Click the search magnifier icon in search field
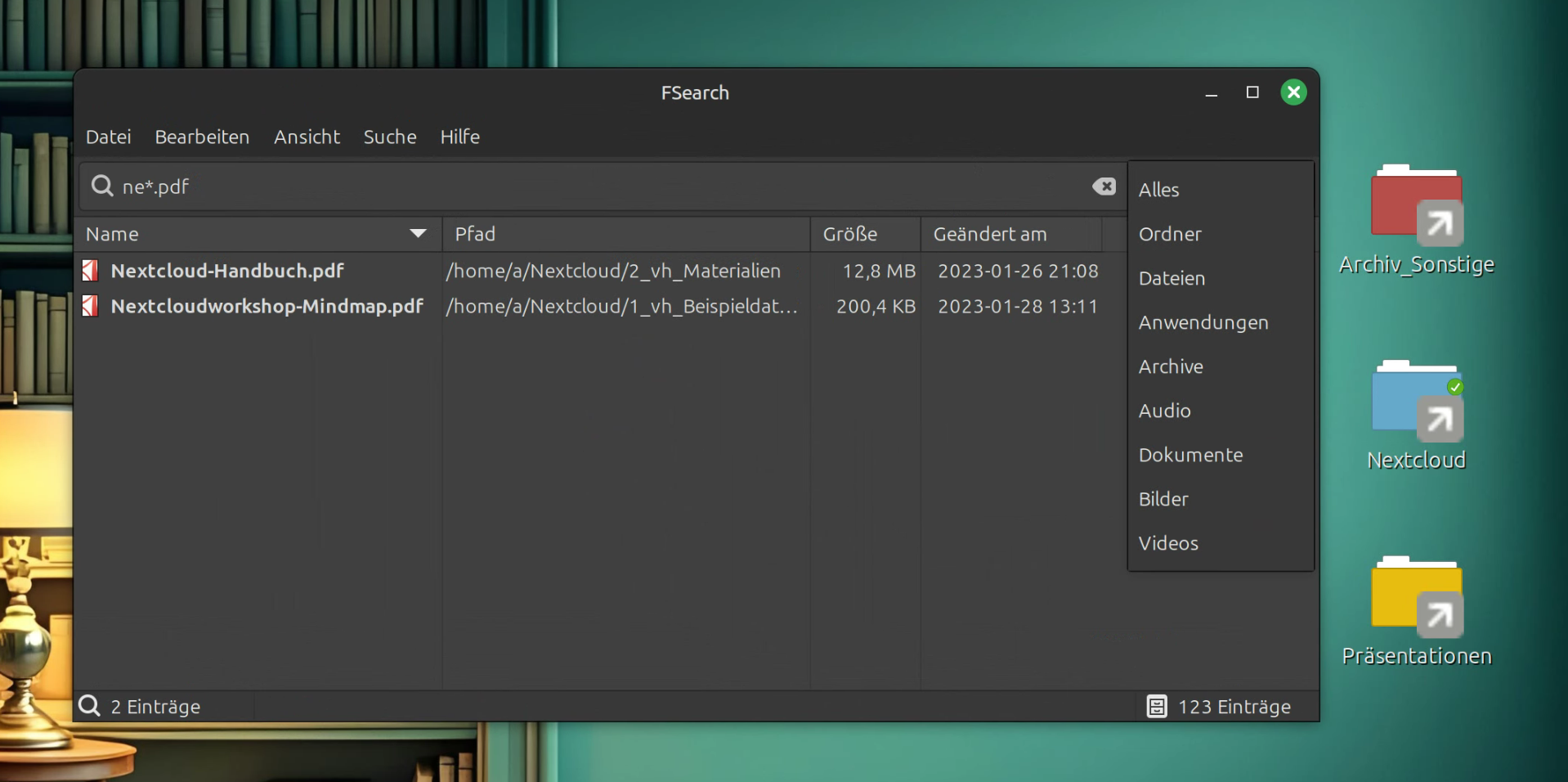Image resolution: width=1568 pixels, height=782 pixels. (x=102, y=187)
